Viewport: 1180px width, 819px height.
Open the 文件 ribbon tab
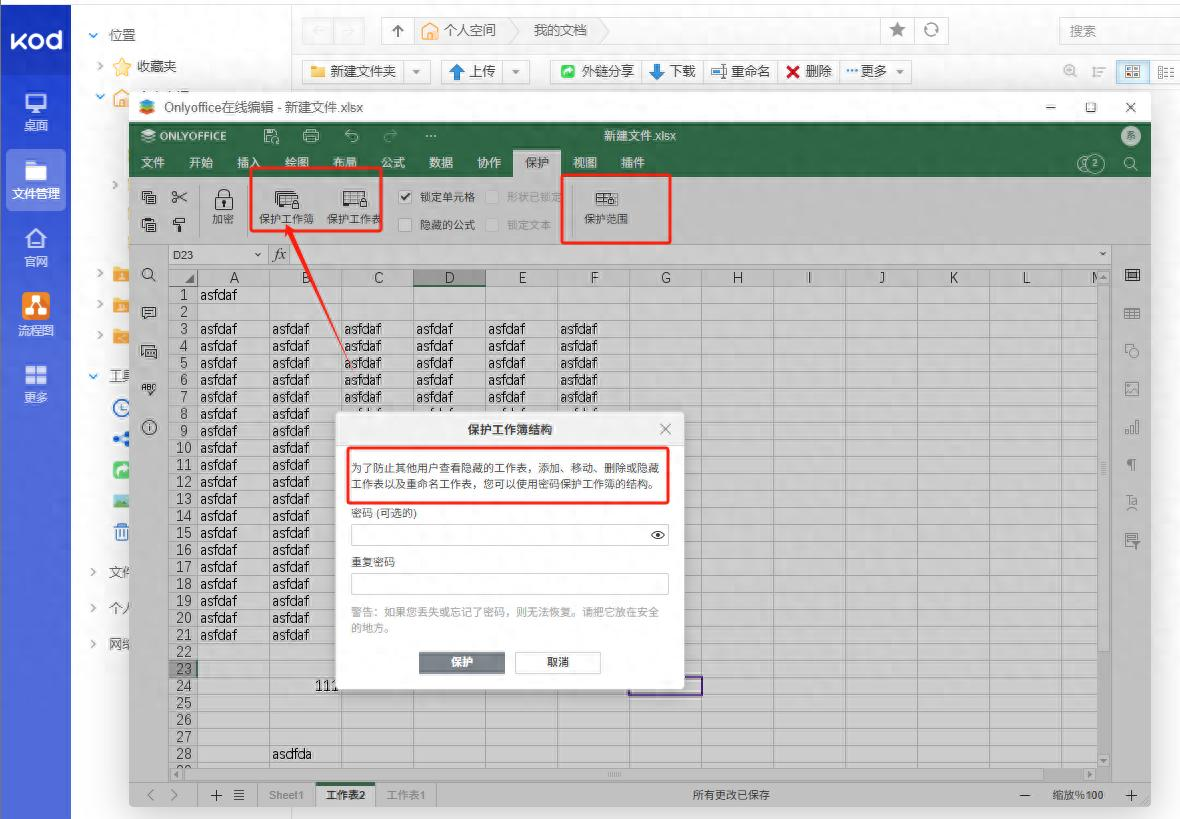[153, 163]
